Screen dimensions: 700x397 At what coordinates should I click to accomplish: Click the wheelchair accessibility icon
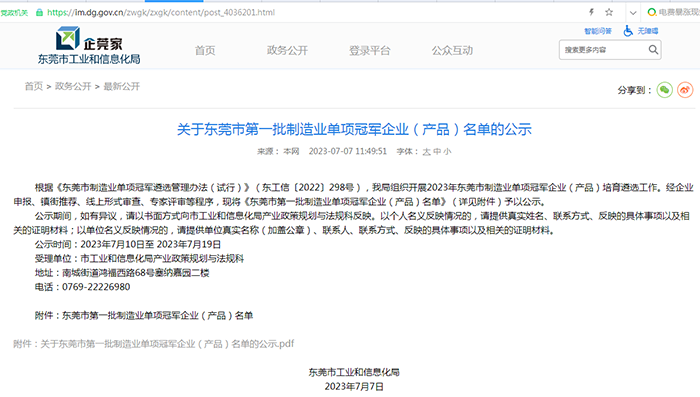628,31
